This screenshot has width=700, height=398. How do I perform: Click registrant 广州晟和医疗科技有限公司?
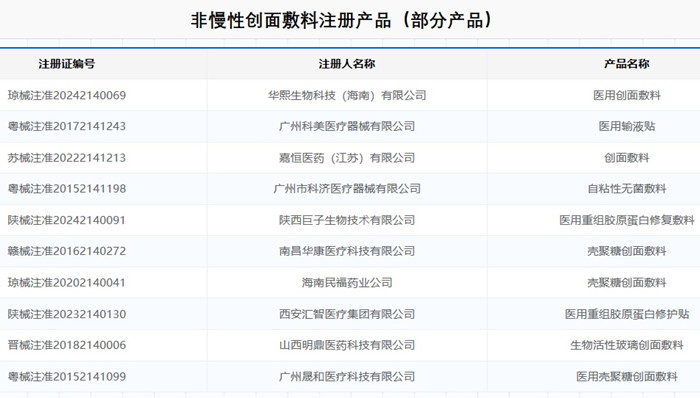pos(347,376)
